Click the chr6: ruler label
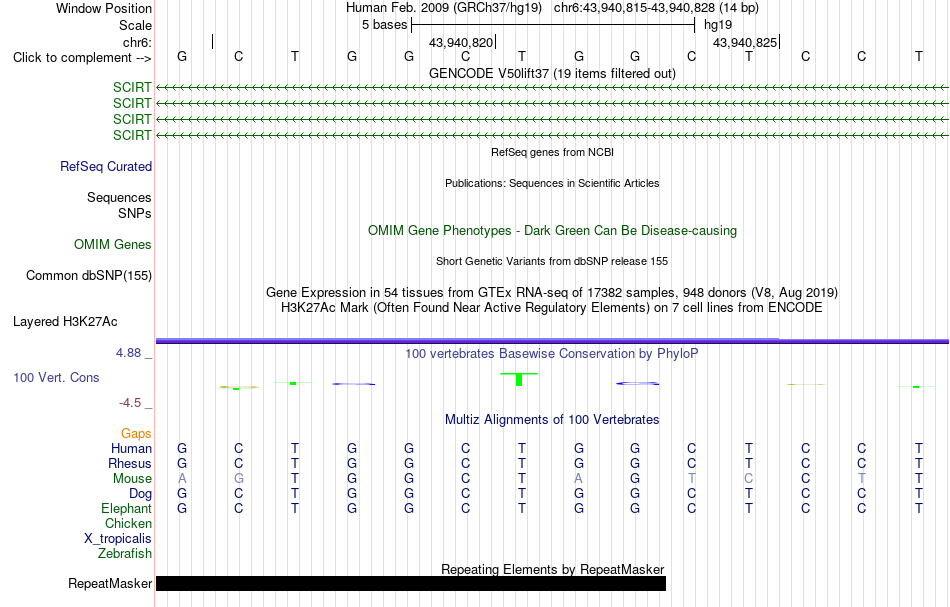Screen dimensions: 950x607 (137, 42)
